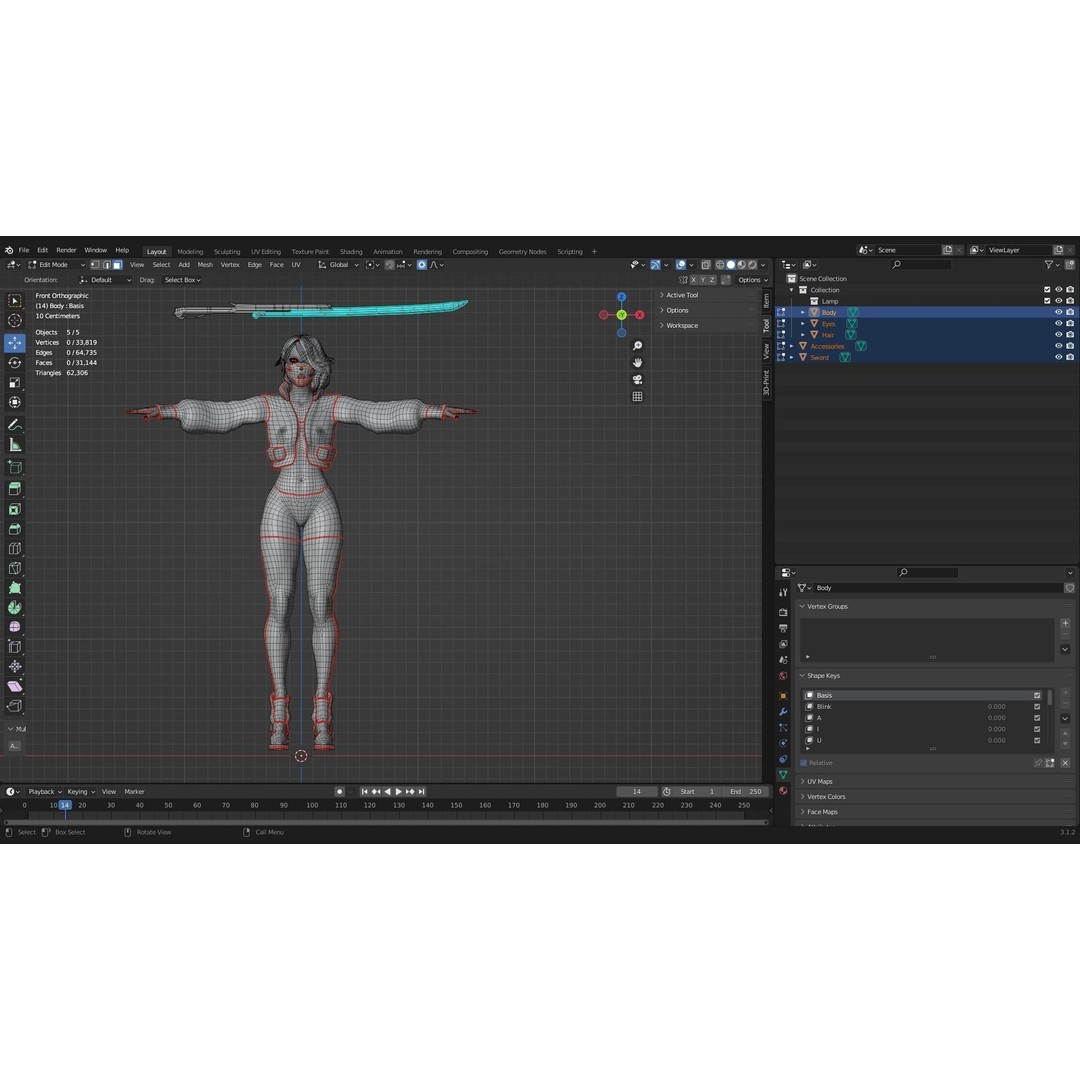The image size is (1080, 1080).
Task: Open the Render menu
Action: click(66, 250)
